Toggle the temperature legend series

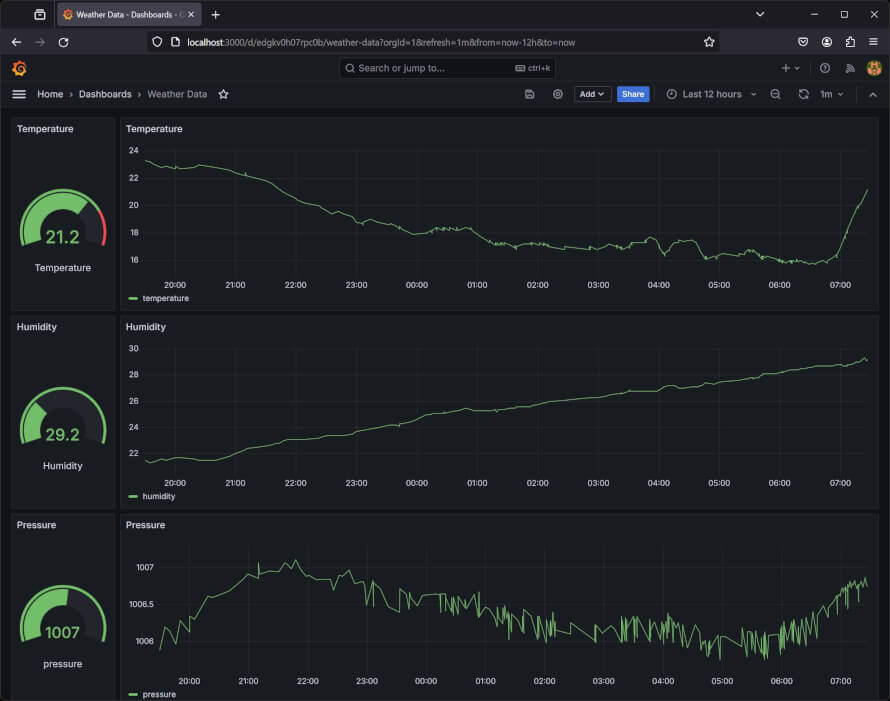pos(165,298)
